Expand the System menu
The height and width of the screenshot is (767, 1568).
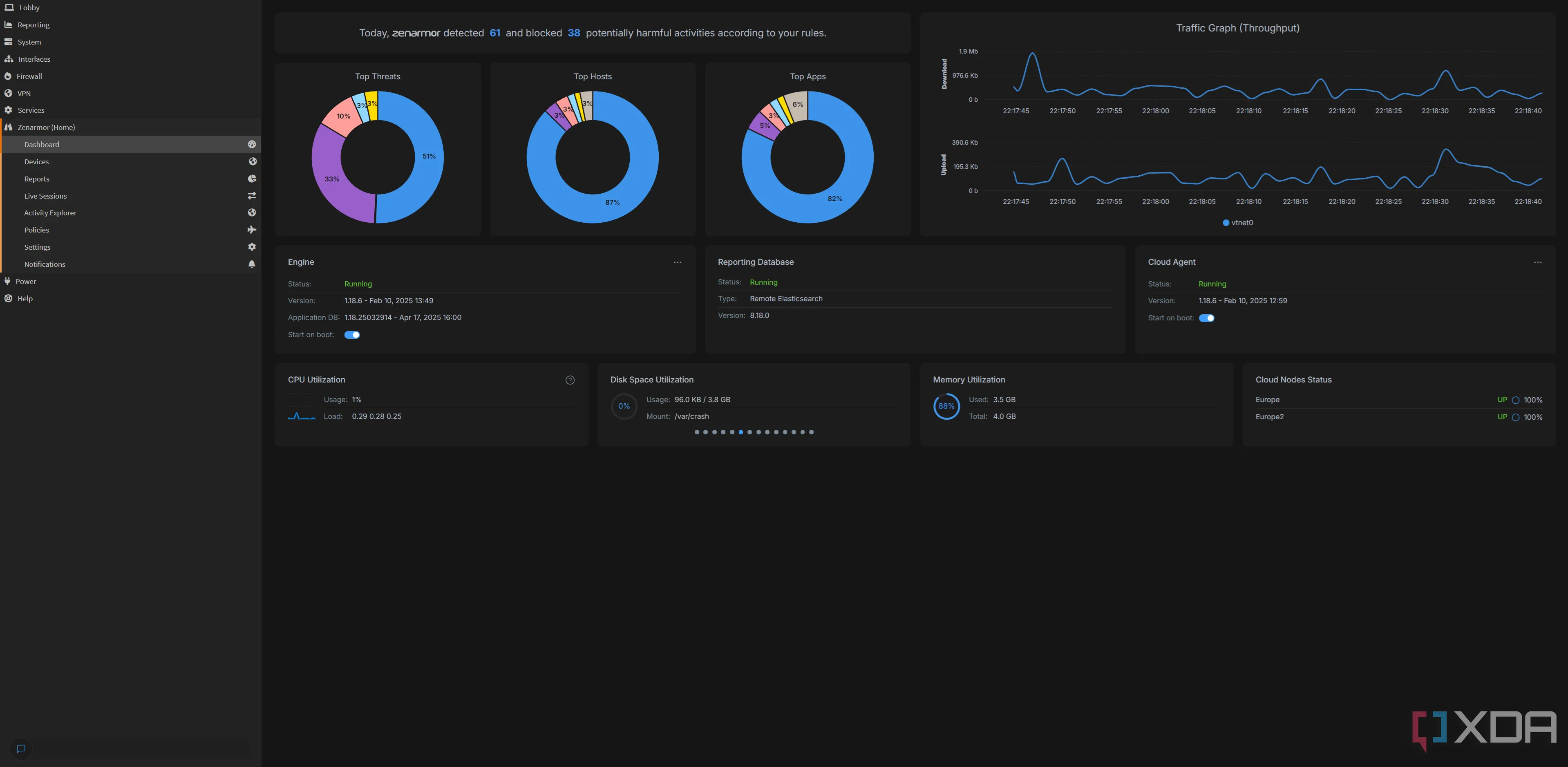click(130, 42)
